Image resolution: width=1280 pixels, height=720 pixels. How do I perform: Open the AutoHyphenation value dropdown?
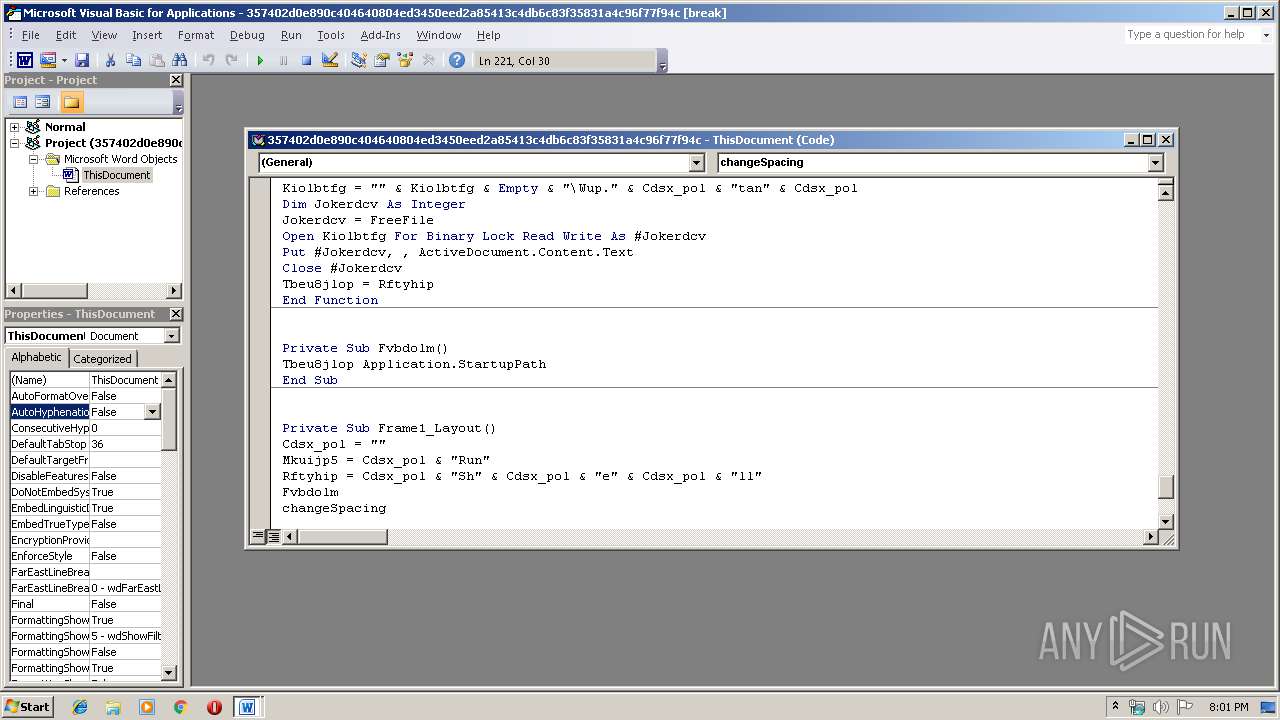click(x=152, y=412)
